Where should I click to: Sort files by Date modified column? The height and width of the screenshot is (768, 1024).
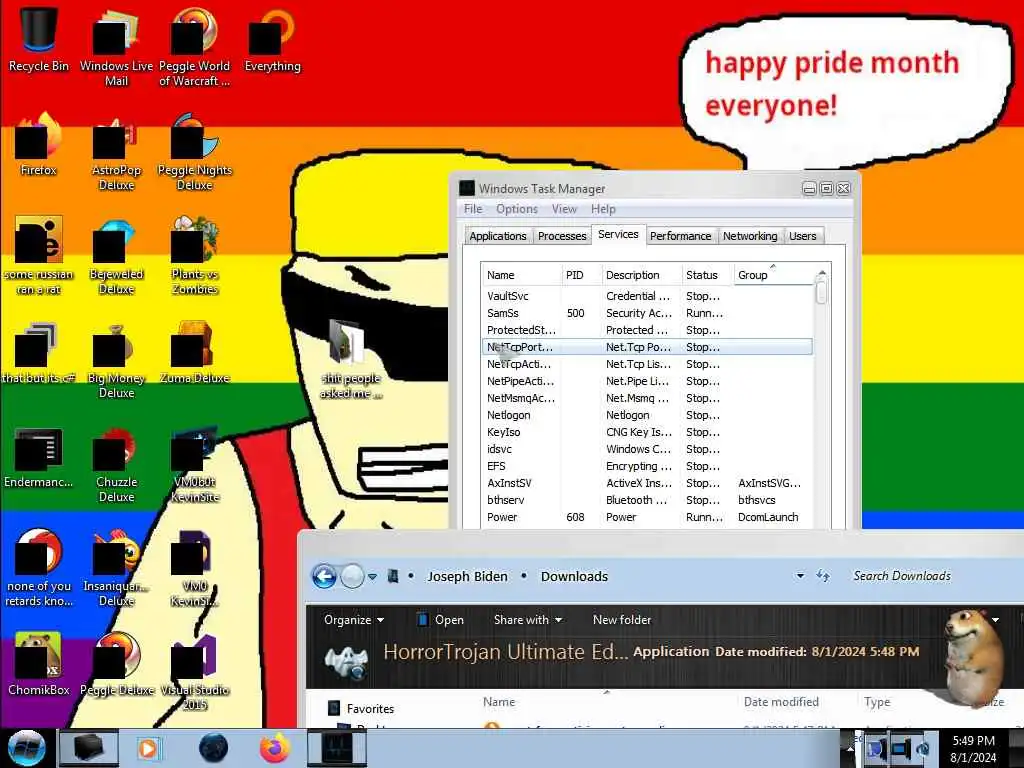pyautogui.click(x=781, y=701)
